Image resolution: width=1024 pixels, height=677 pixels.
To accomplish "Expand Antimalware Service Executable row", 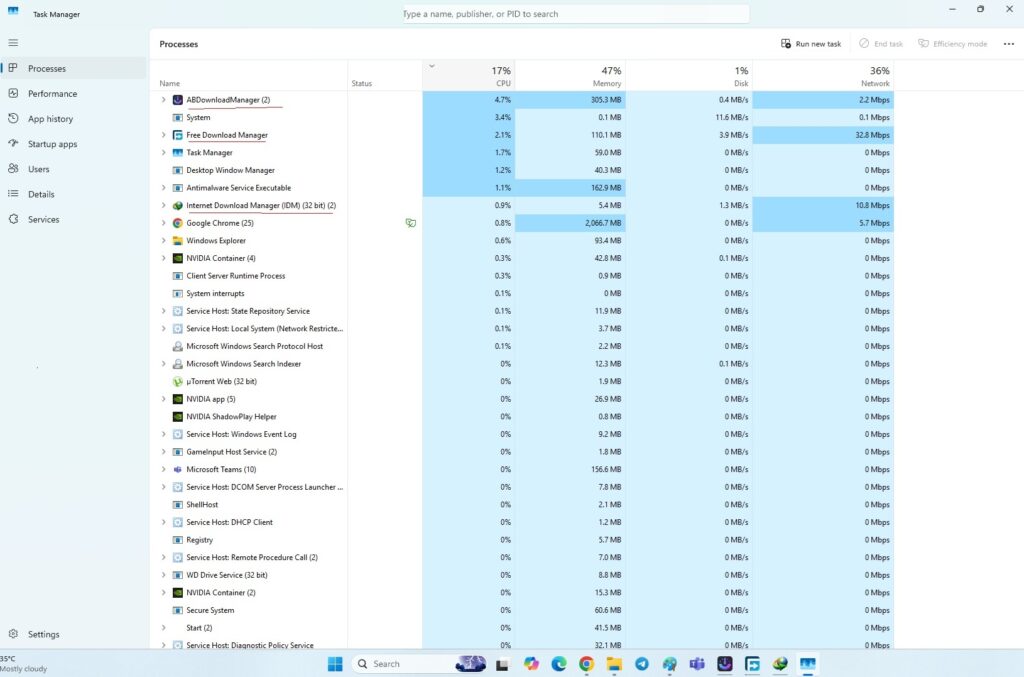I will (163, 188).
